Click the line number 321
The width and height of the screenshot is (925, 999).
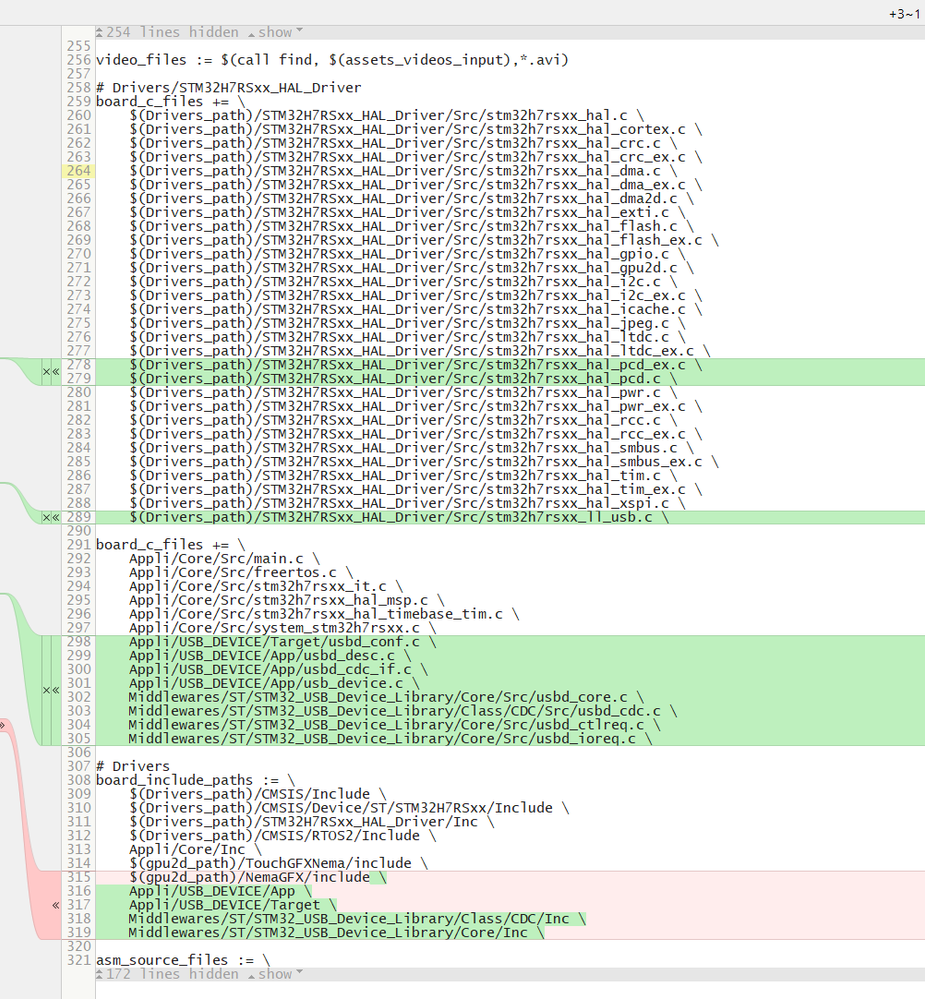pyautogui.click(x=78, y=960)
